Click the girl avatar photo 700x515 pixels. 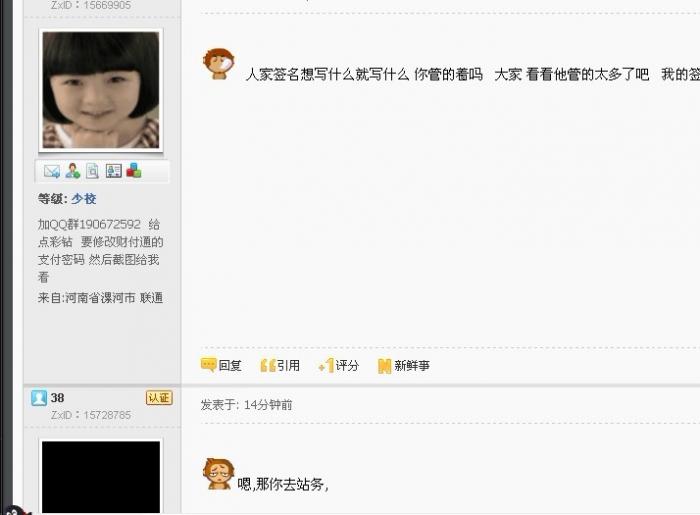click(101, 90)
